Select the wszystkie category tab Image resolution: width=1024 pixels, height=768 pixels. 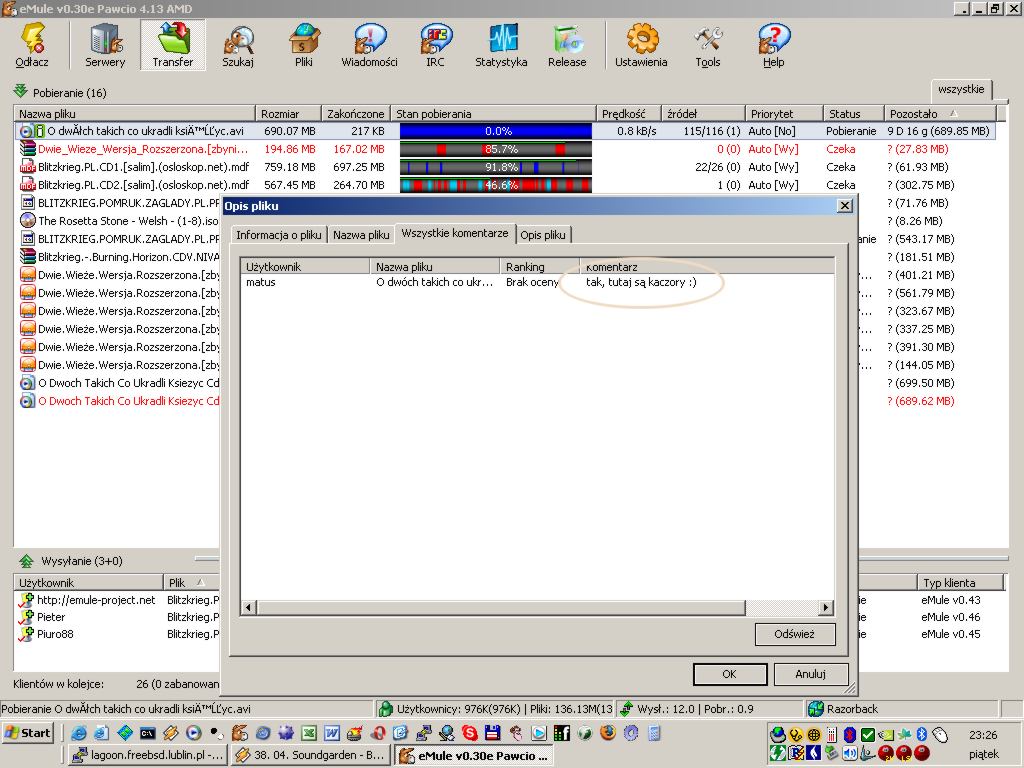tap(961, 89)
